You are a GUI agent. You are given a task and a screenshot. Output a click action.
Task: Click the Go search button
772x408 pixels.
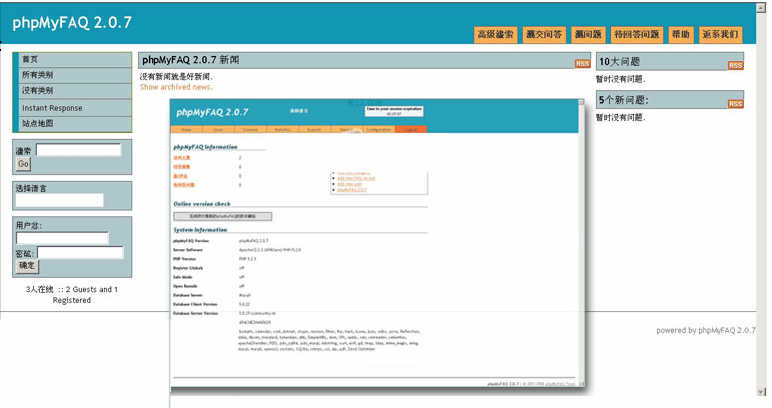[x=23, y=164]
